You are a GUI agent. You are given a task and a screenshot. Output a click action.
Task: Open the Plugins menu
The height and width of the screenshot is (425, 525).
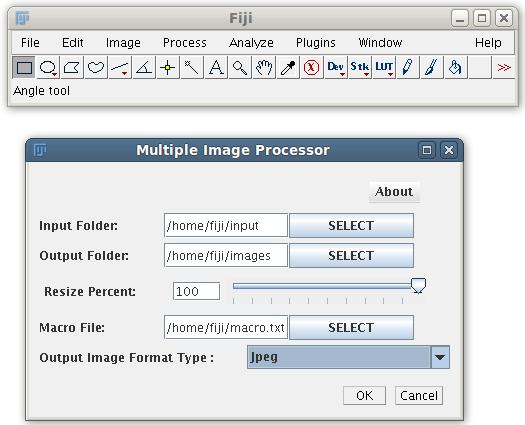point(316,43)
